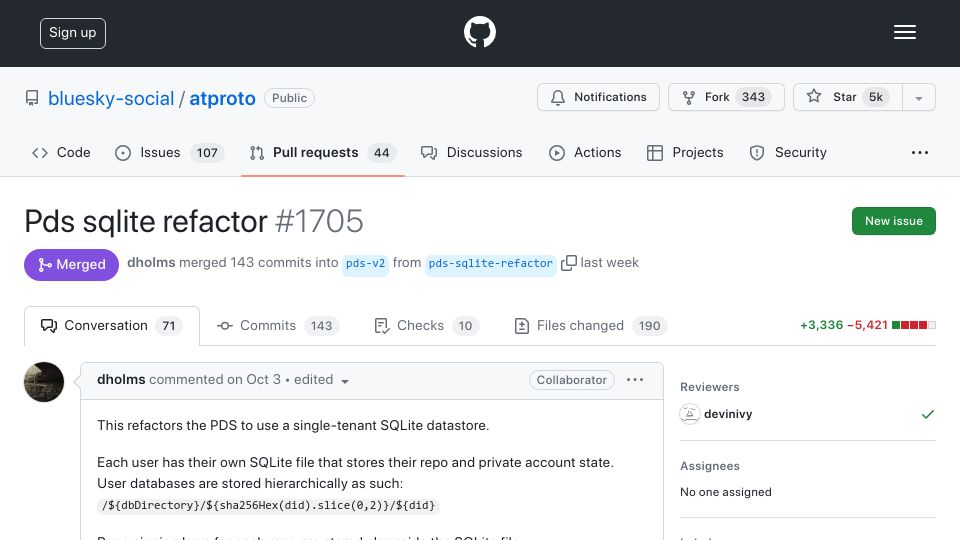
Task: Open the Issues tab
Action: coord(169,152)
